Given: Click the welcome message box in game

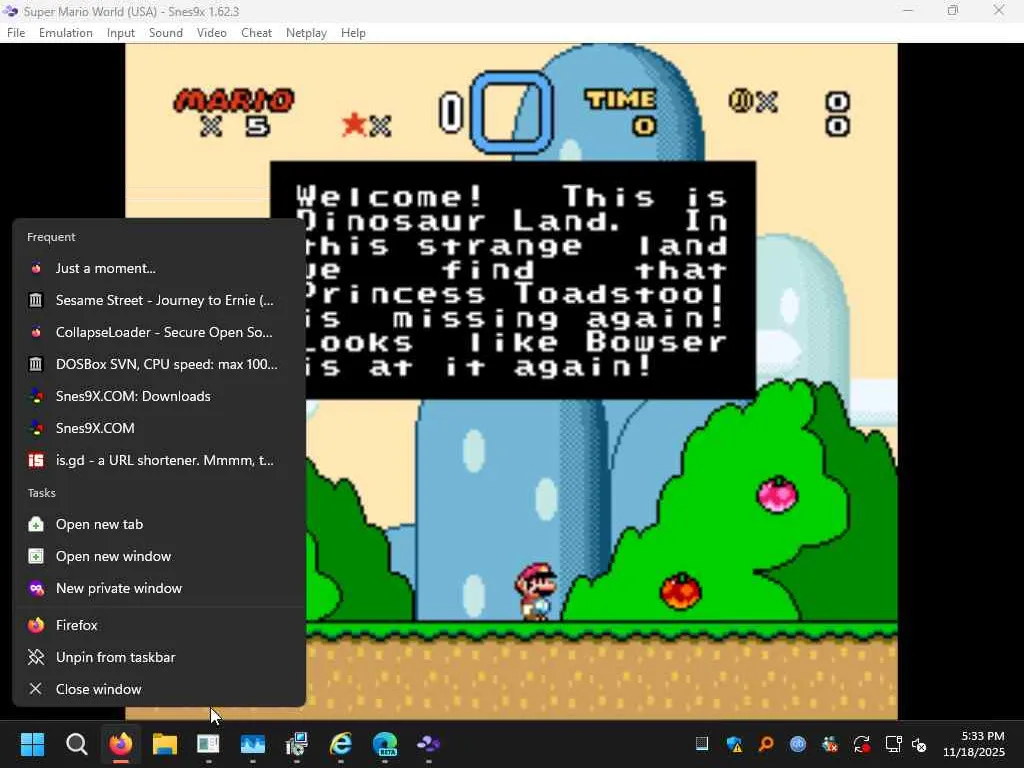Looking at the screenshot, I should tap(513, 280).
